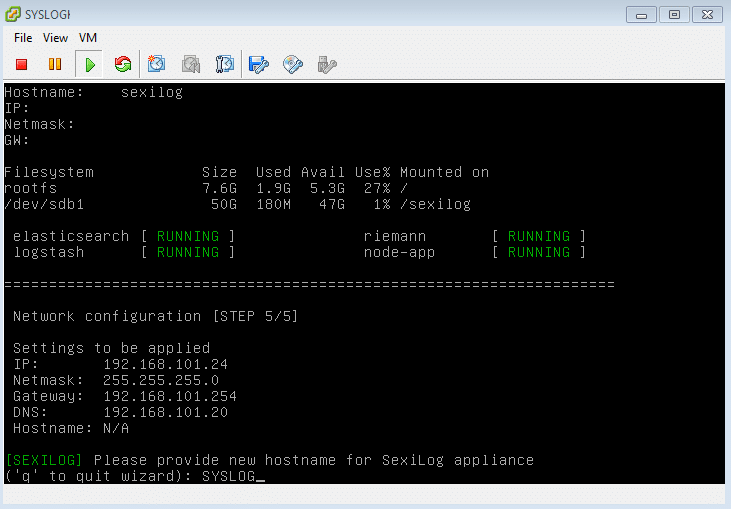This screenshot has height=509, width=731.
Task: Click the elasticsearch RUNNING status
Action: tap(188, 236)
